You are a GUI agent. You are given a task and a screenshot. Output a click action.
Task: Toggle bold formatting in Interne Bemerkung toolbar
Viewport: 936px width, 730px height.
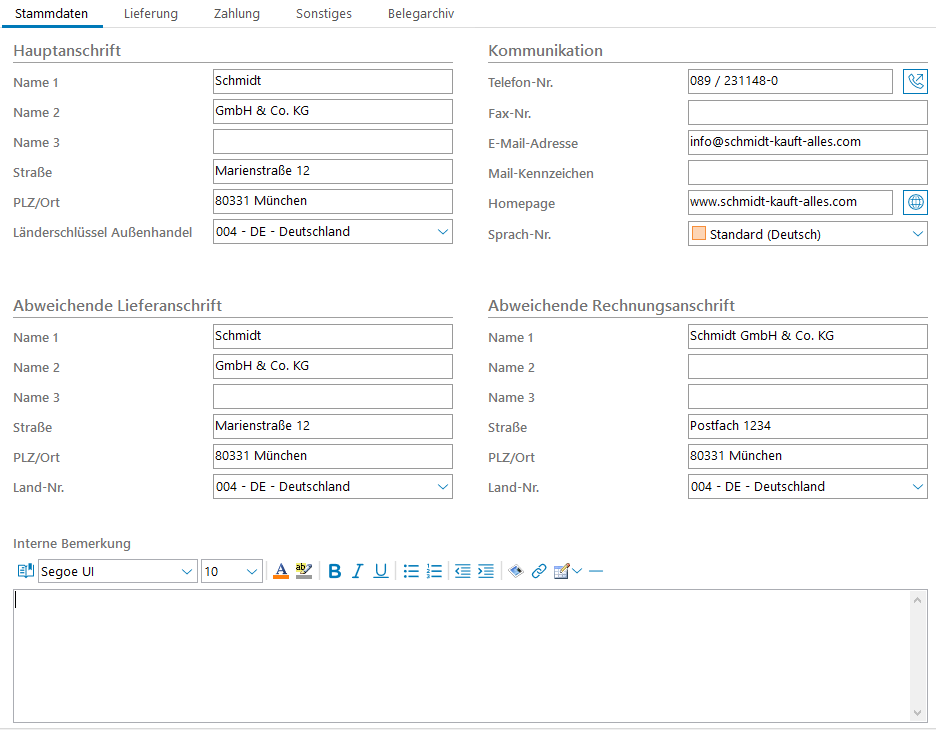click(335, 571)
